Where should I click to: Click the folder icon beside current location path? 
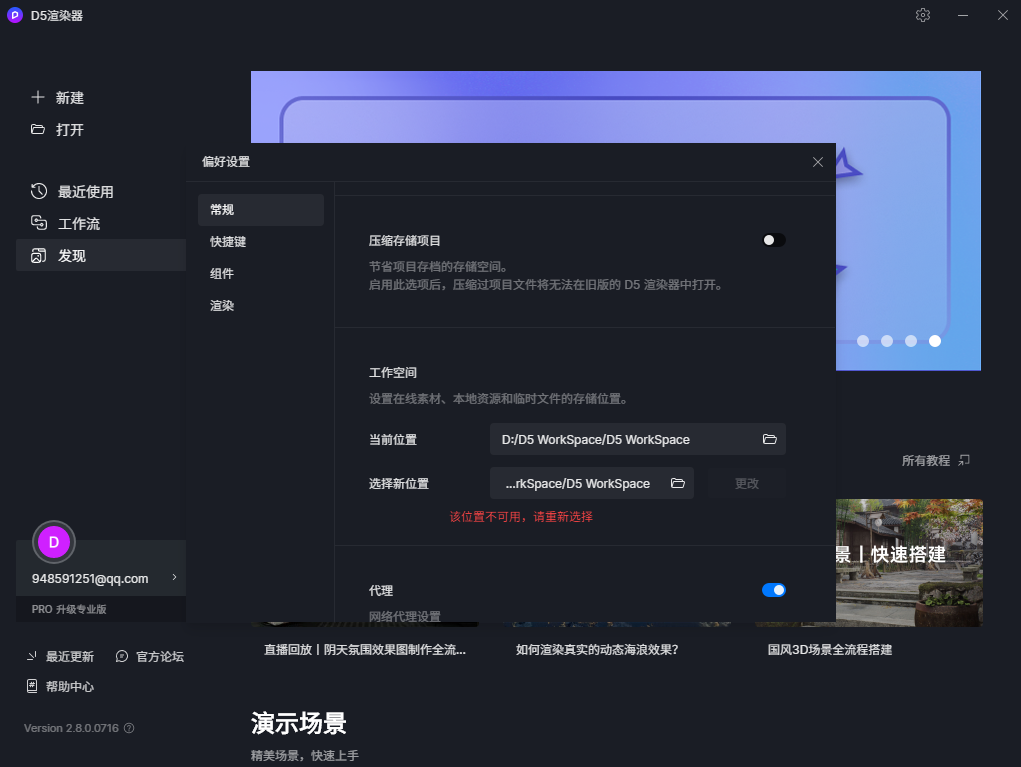[x=769, y=439]
